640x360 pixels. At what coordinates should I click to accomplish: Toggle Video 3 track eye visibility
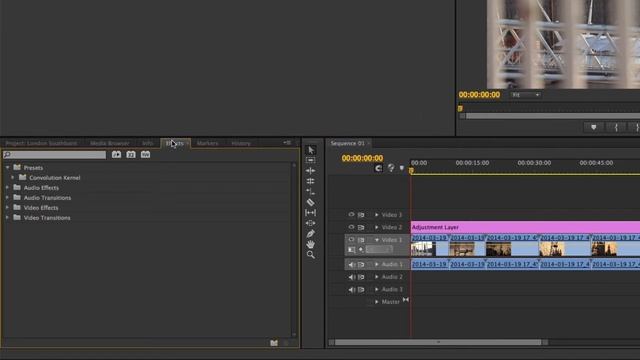(351, 215)
